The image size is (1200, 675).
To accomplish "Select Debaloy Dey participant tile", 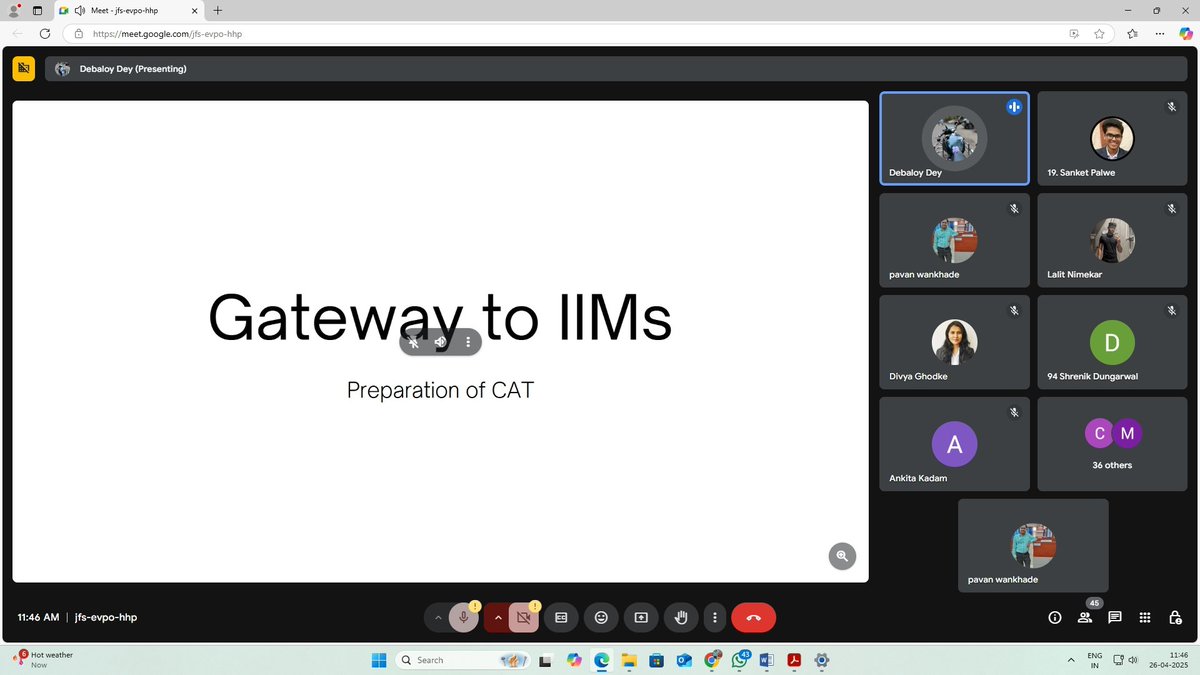I will click(954, 138).
